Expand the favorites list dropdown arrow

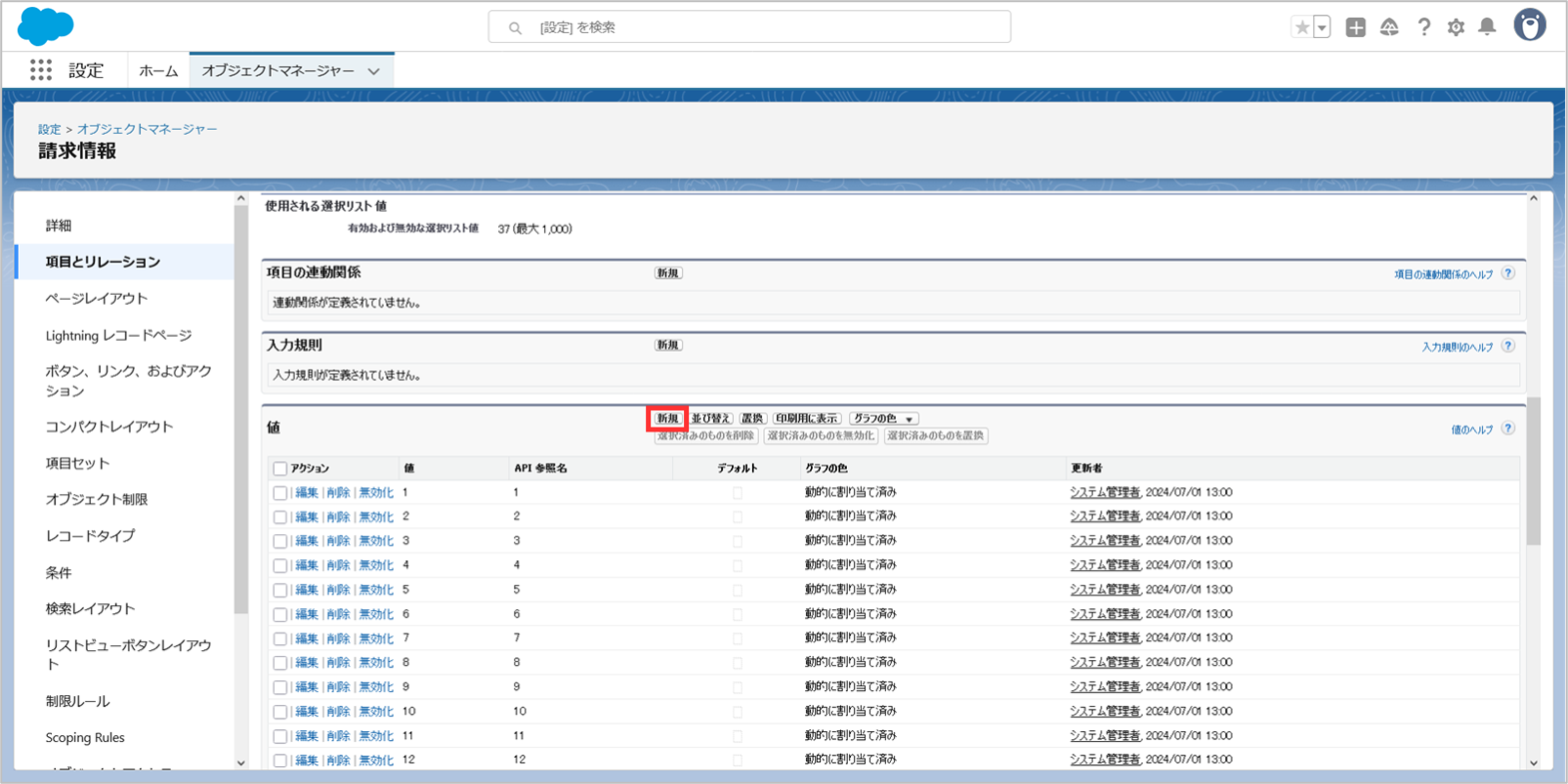[x=1322, y=28]
